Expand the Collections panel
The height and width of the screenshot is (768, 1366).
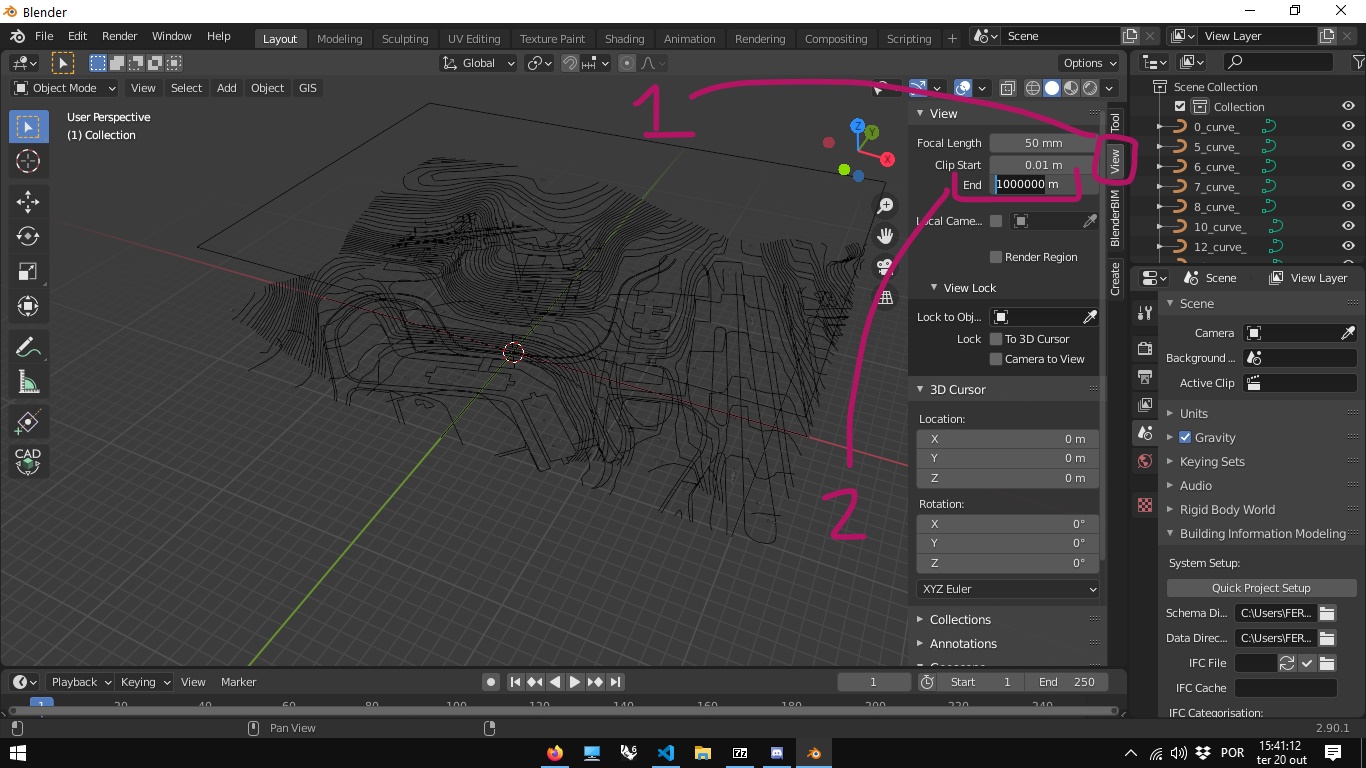click(x=960, y=619)
